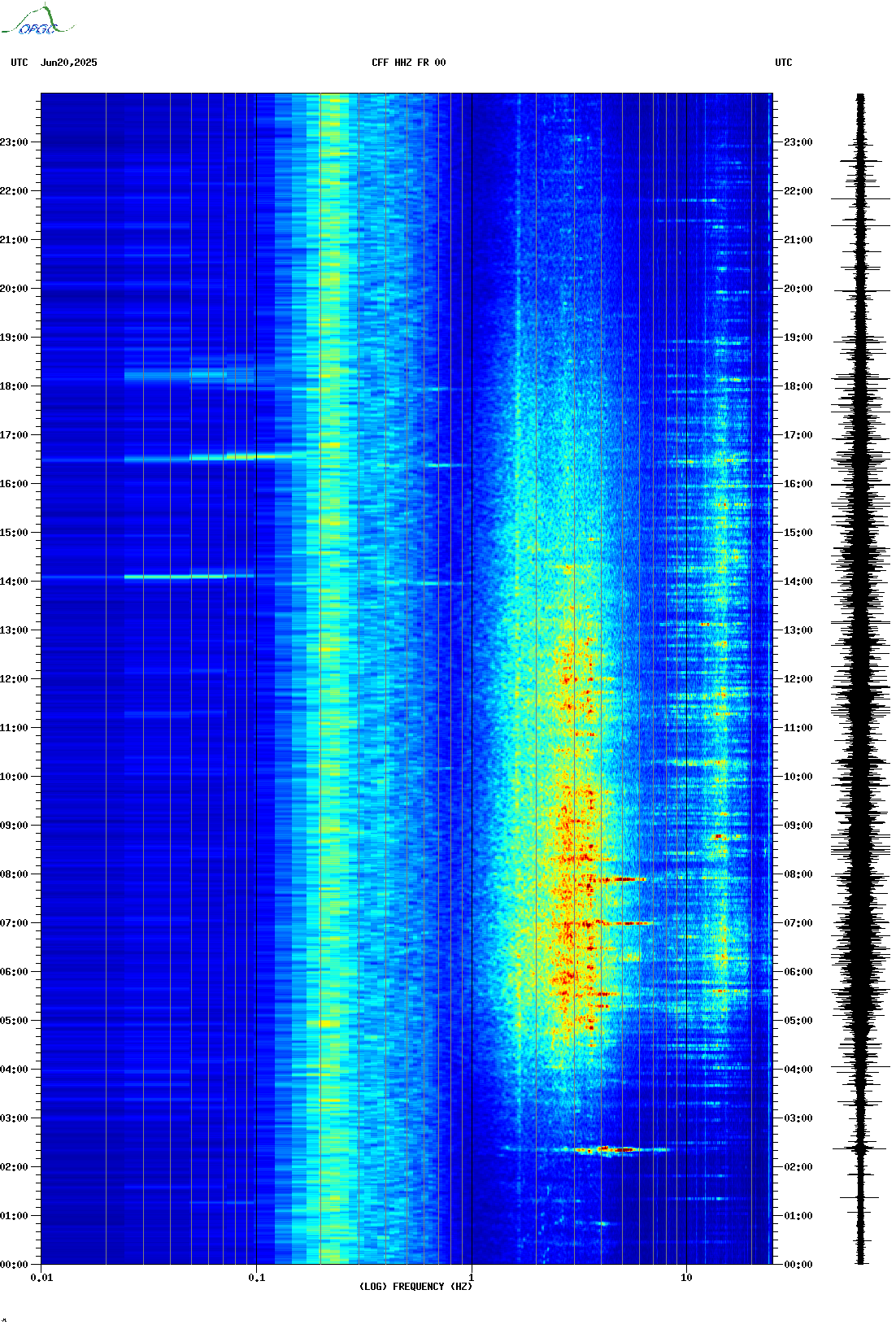Viewport: 896px width, 1329px height.
Task: Click the left axis 10:00 time label
Action: (x=14, y=777)
